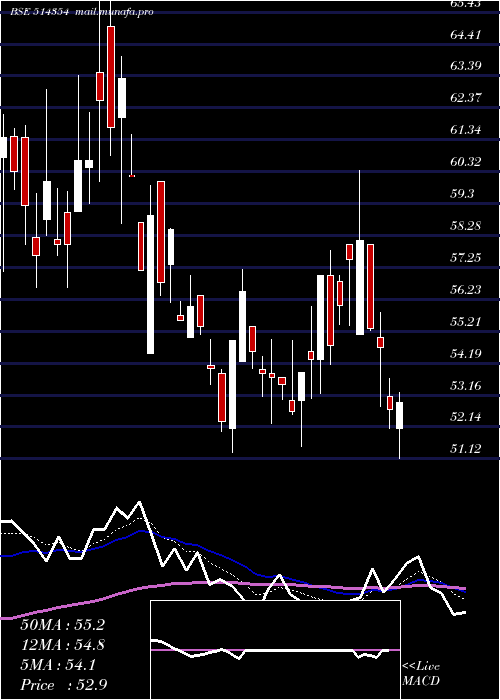Screen dimensions: 500x700
Task: Select the 5MA : 54.1 readout
Action: (58, 665)
